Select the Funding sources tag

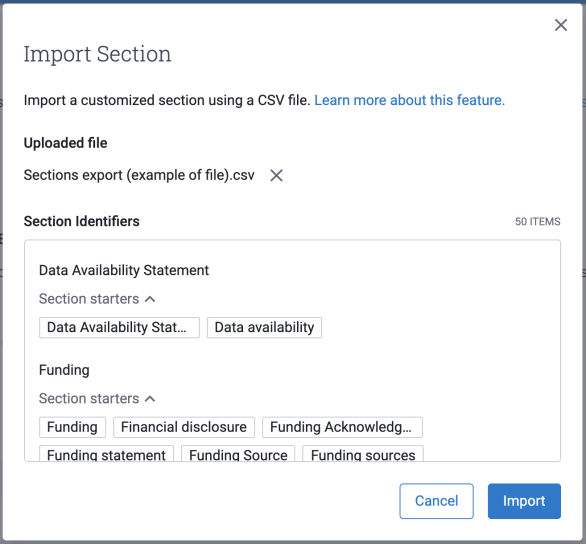pos(363,454)
